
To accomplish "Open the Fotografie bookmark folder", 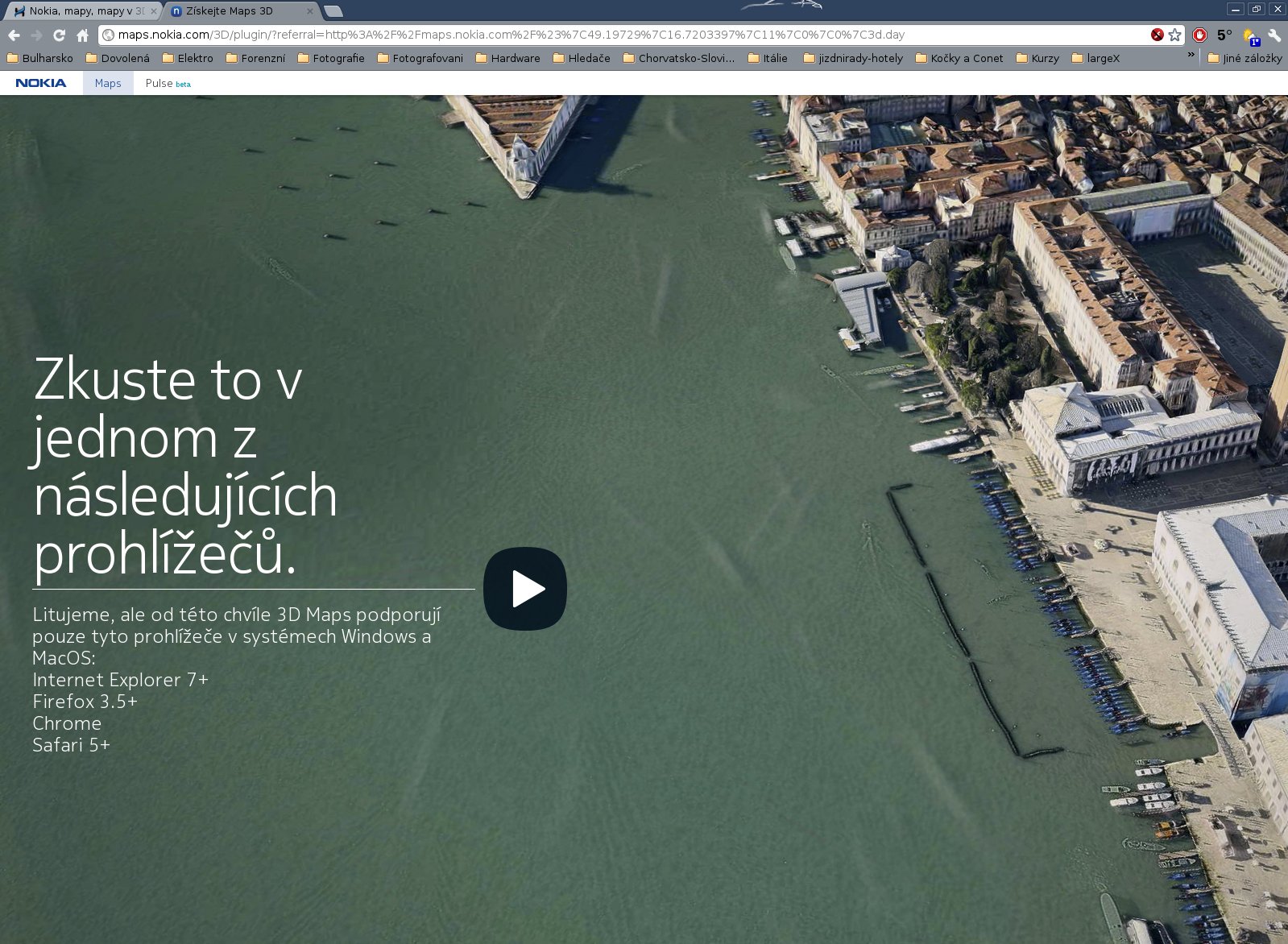I will 331,58.
